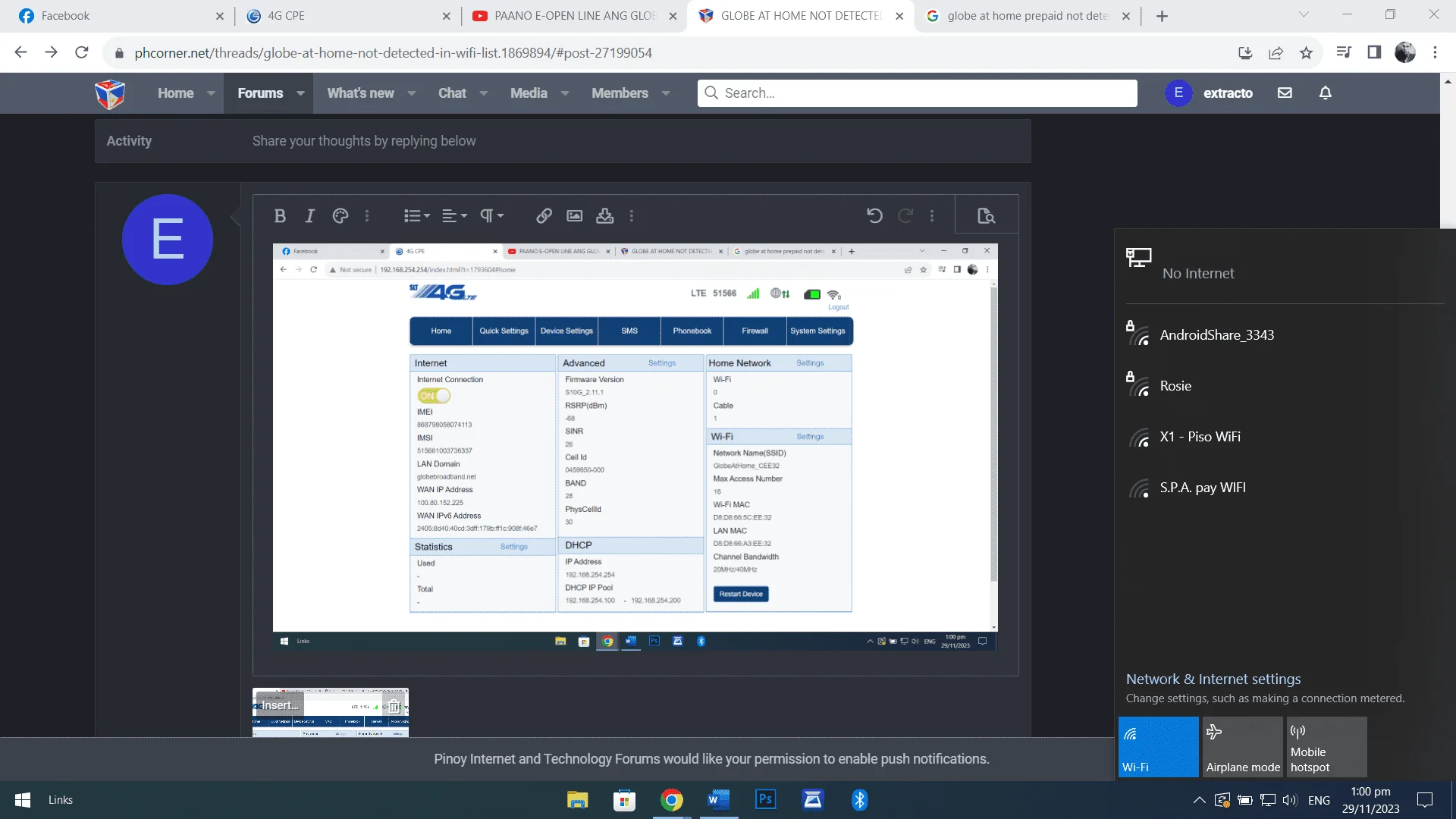This screenshot has width=1456, height=819.
Task: Open the taskbar clock showing 1:00 pm
Action: coord(1370,800)
